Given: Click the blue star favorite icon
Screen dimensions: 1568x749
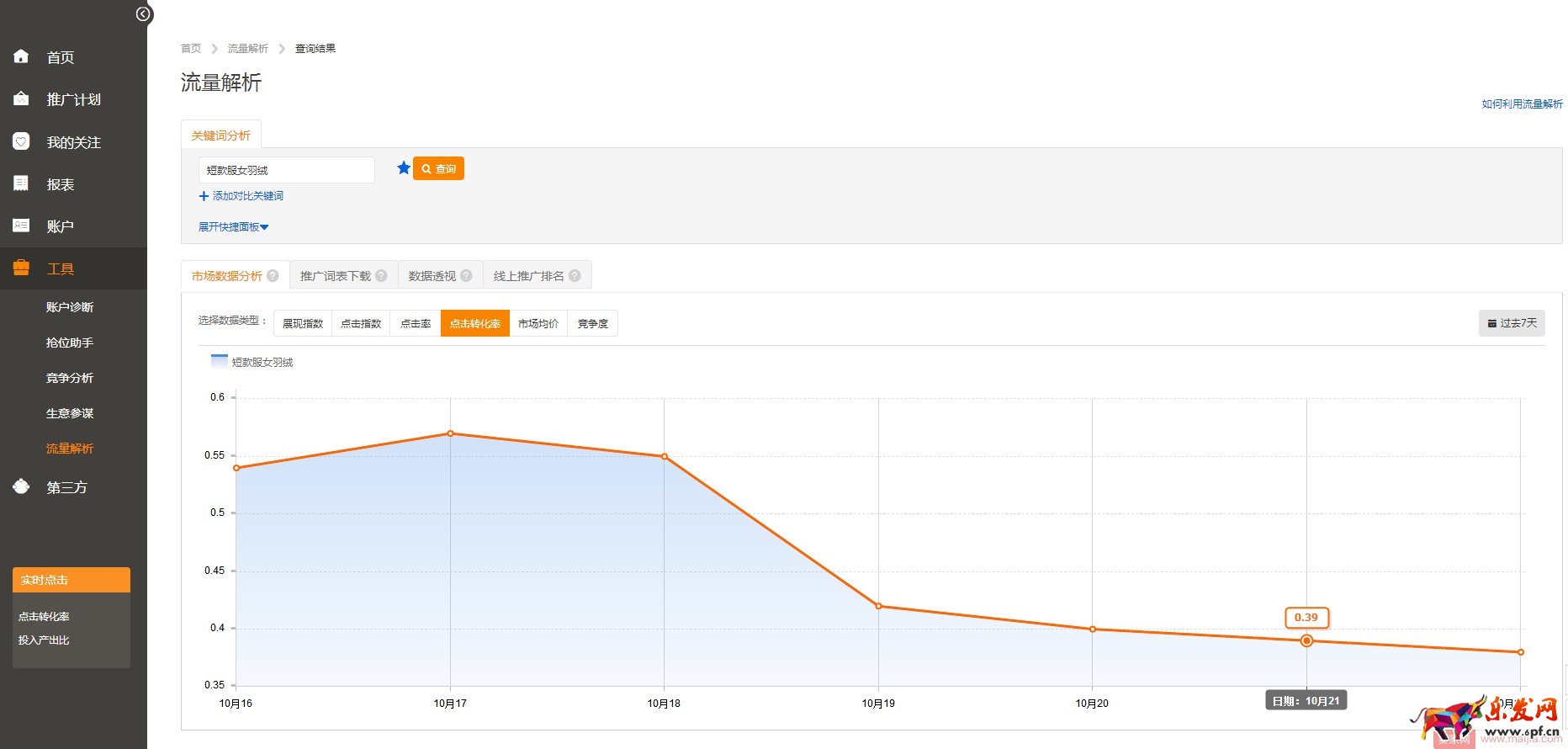Looking at the screenshot, I should coord(404,168).
